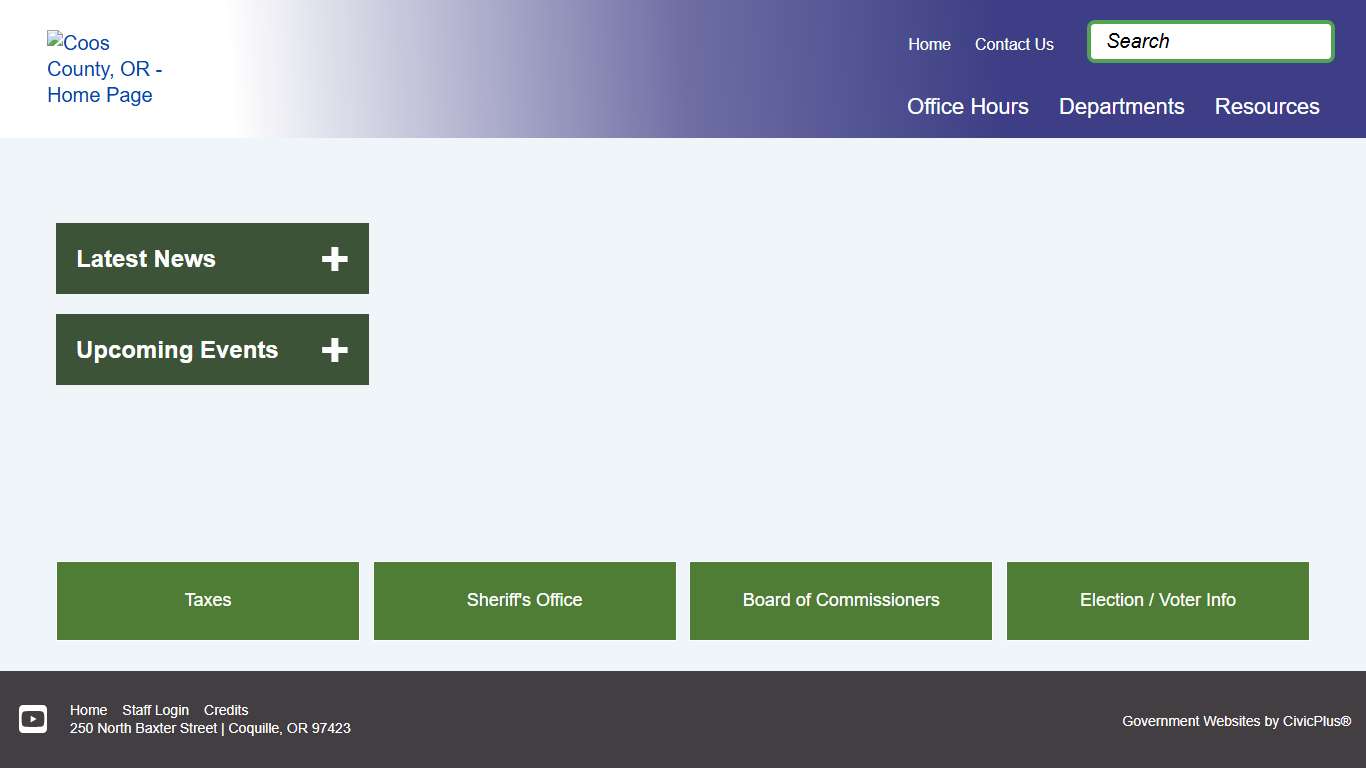
Task: Go to Home in the top header
Action: click(929, 44)
